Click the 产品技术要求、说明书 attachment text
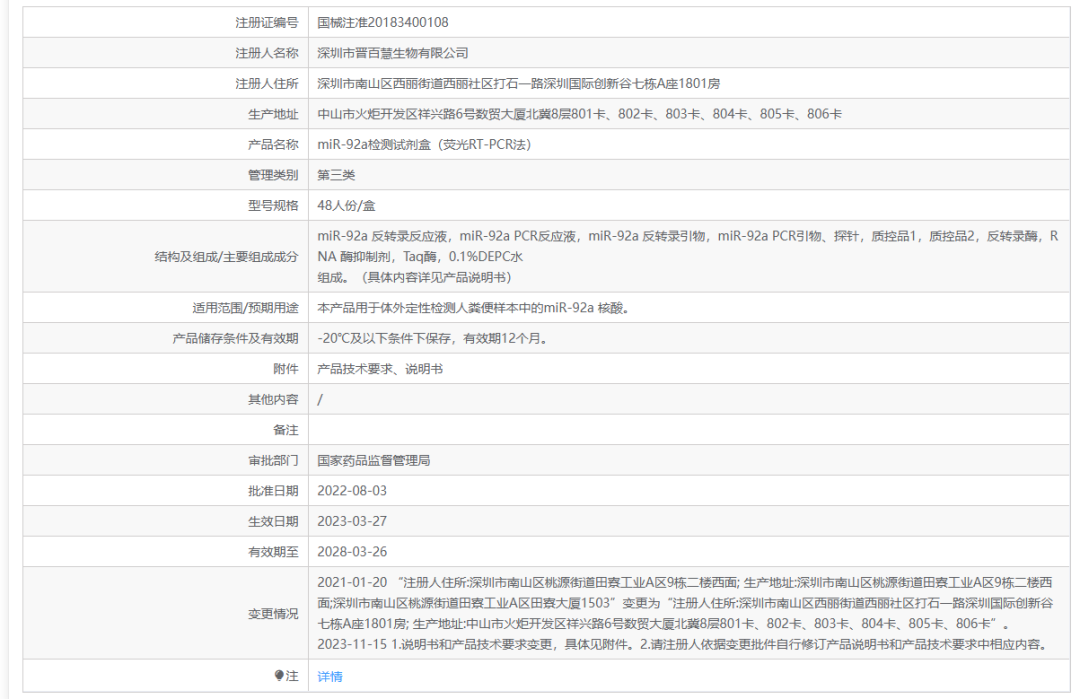This screenshot has height=699, width=1080. click(x=380, y=369)
